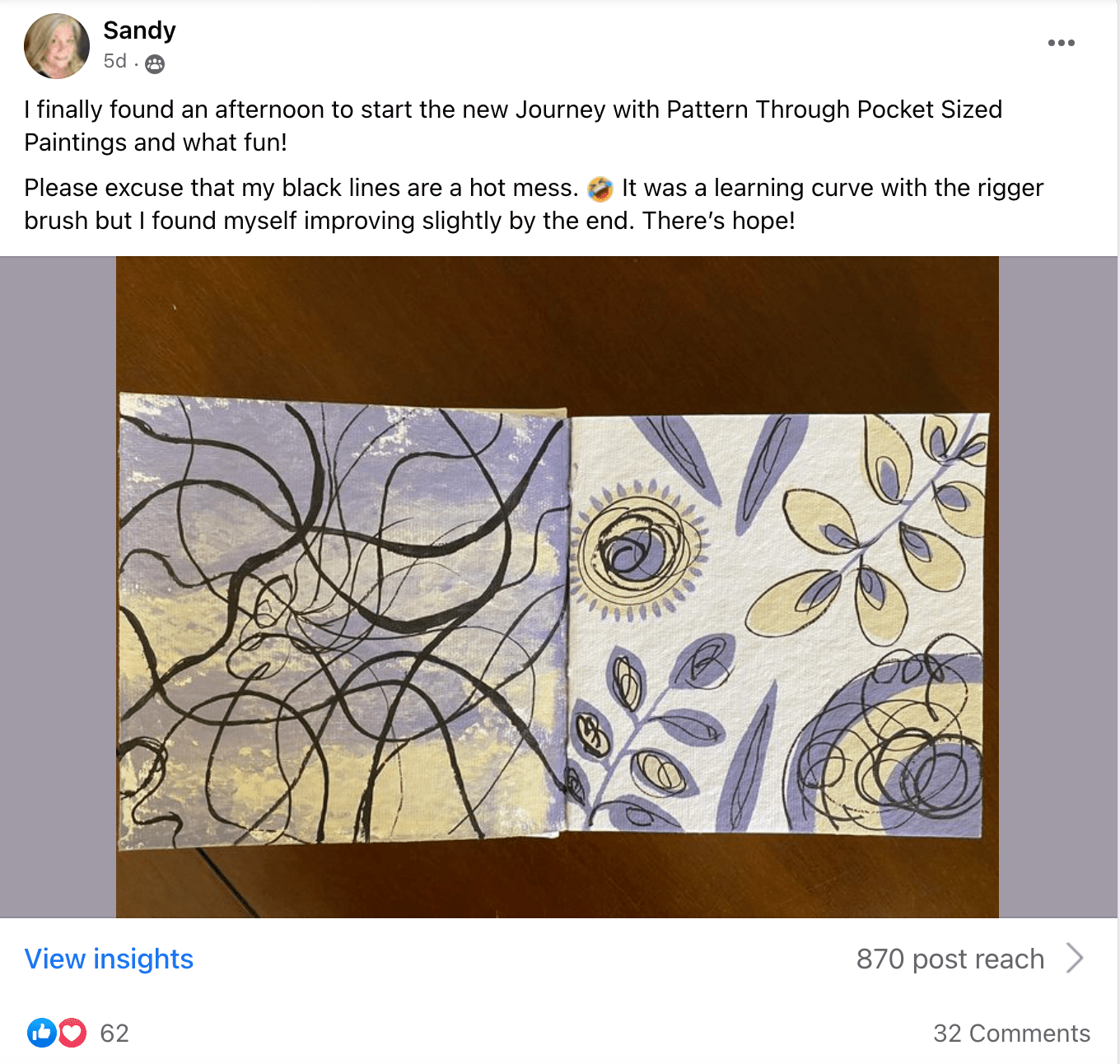
Task: Click the gray margin right of the photo
Action: 1058,586
